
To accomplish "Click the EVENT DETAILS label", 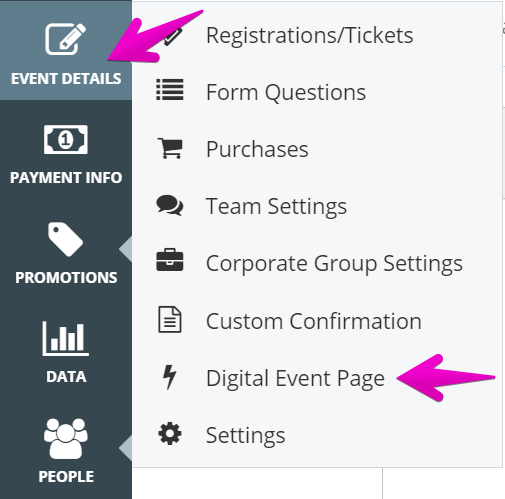I will click(66, 79).
